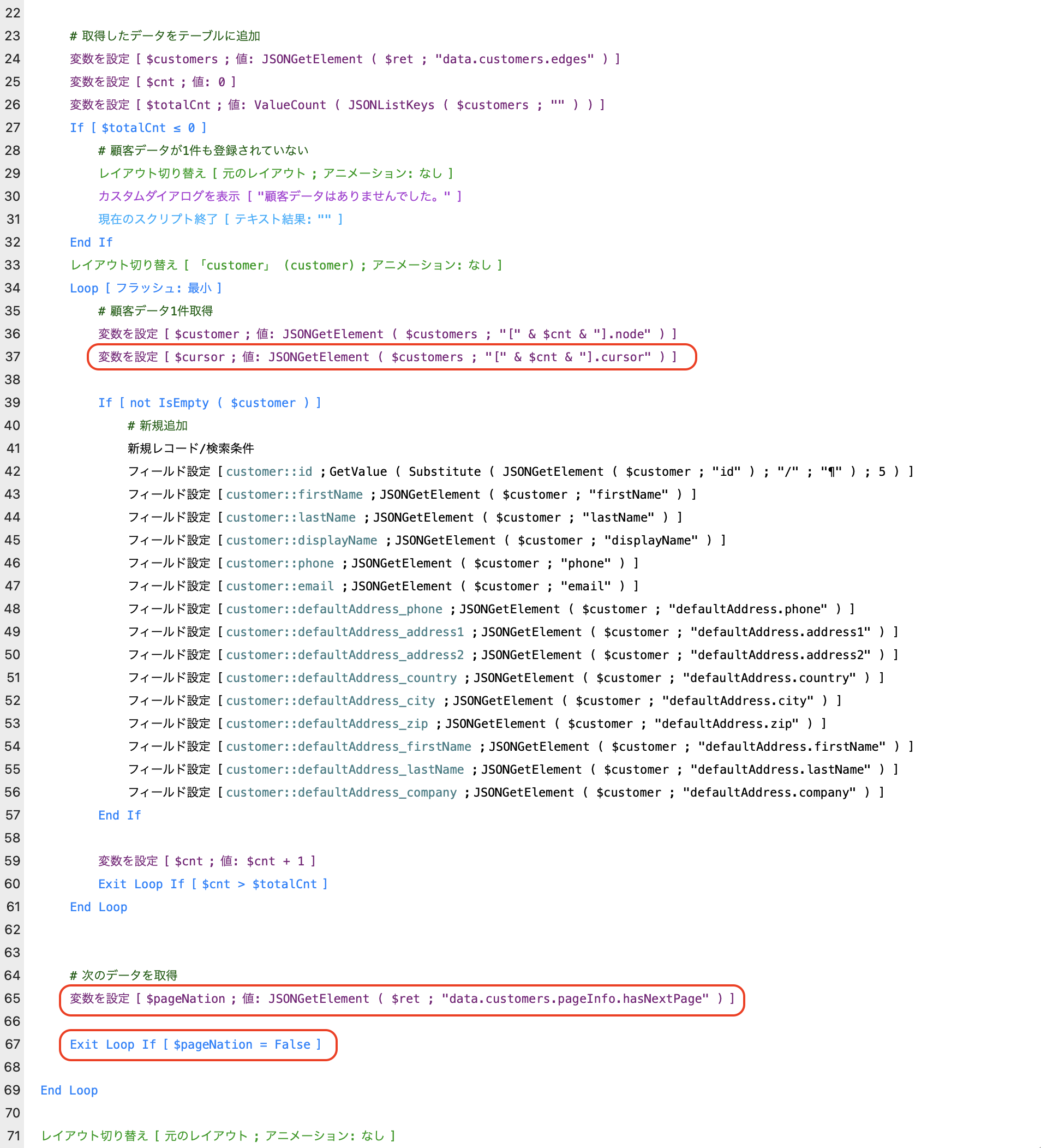
Task: Select フィールド設定 customer::id step
Action: click(x=520, y=471)
